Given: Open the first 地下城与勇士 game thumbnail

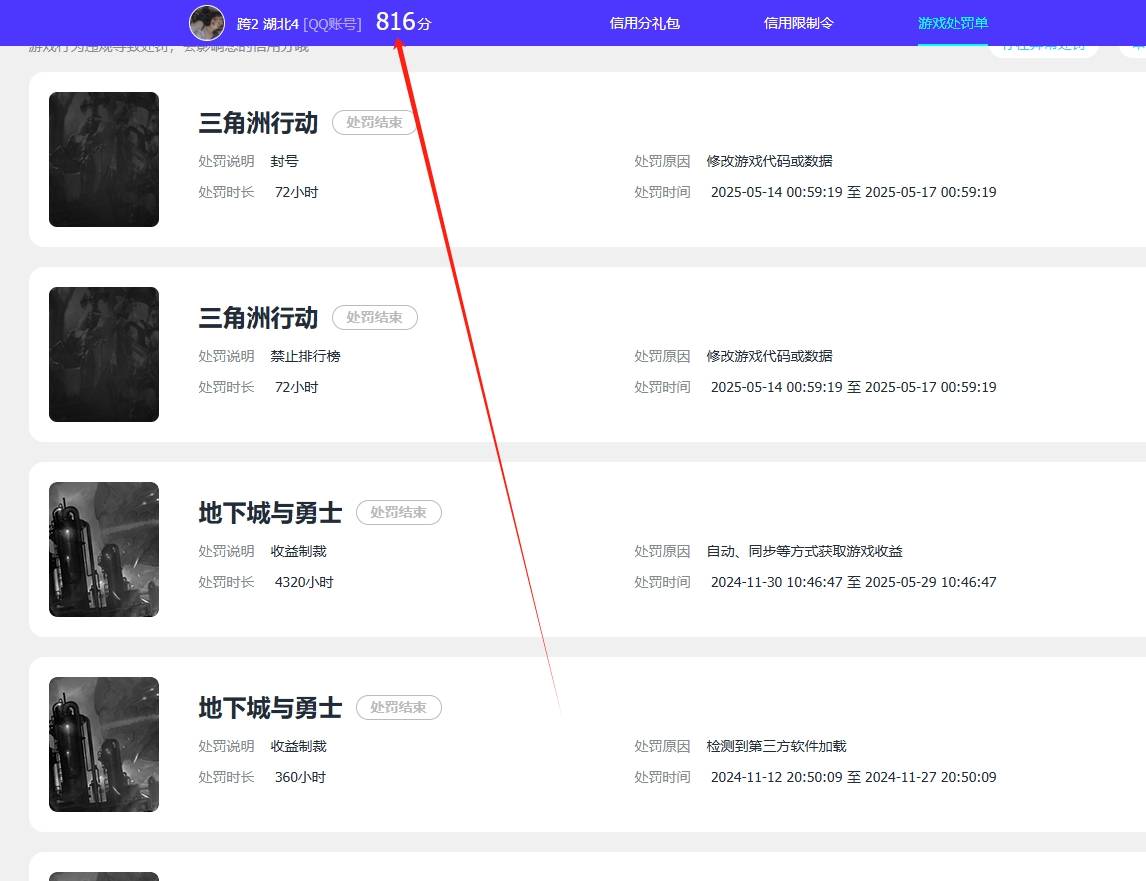Looking at the screenshot, I should (103, 549).
